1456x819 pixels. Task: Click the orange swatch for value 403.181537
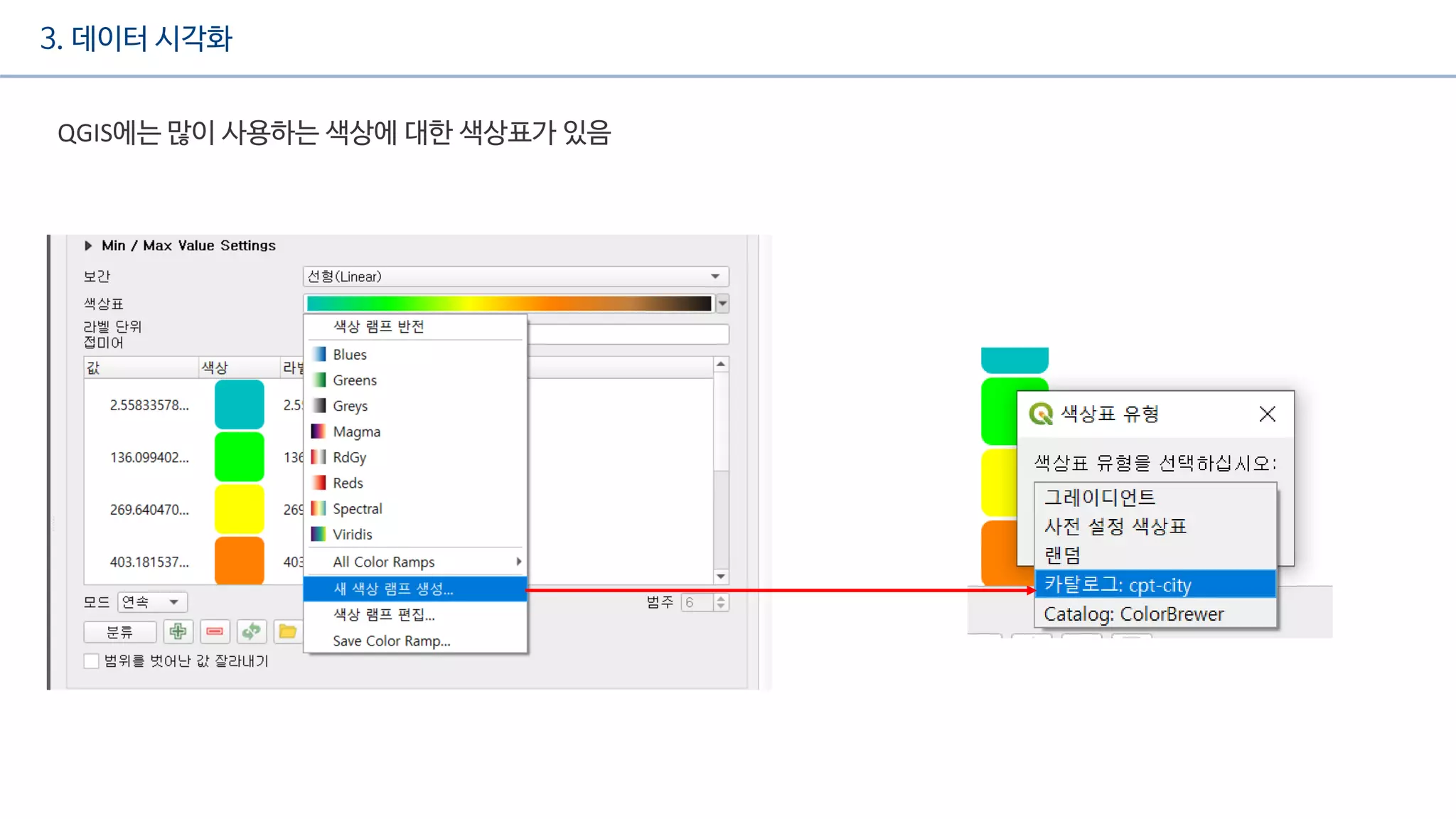240,561
